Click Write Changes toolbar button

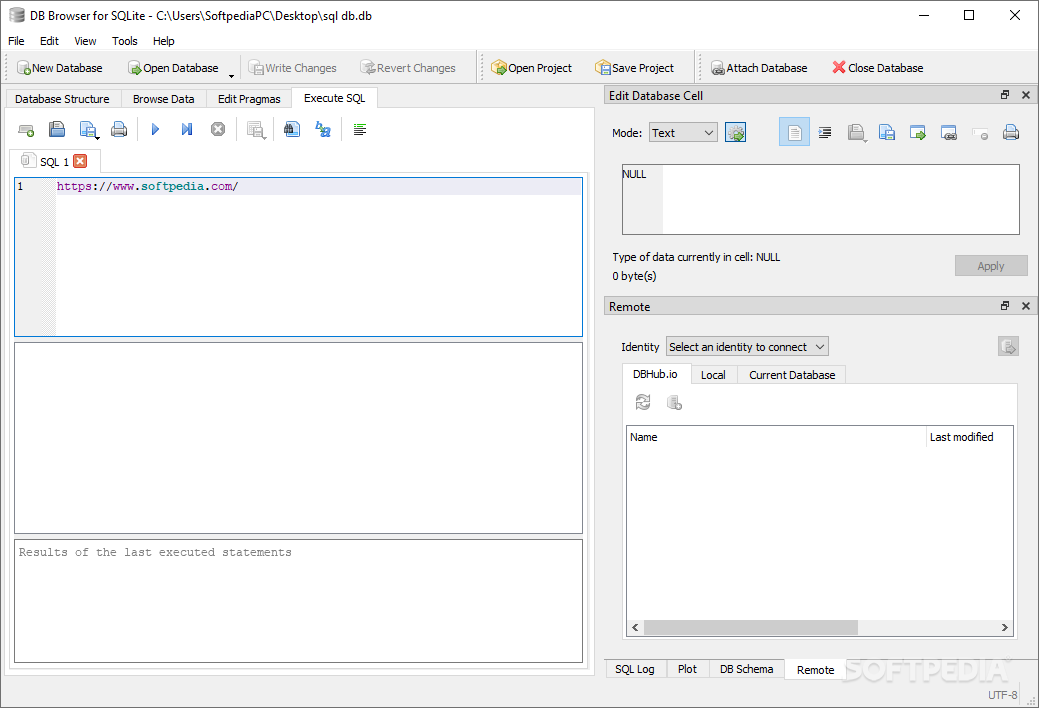coord(292,68)
